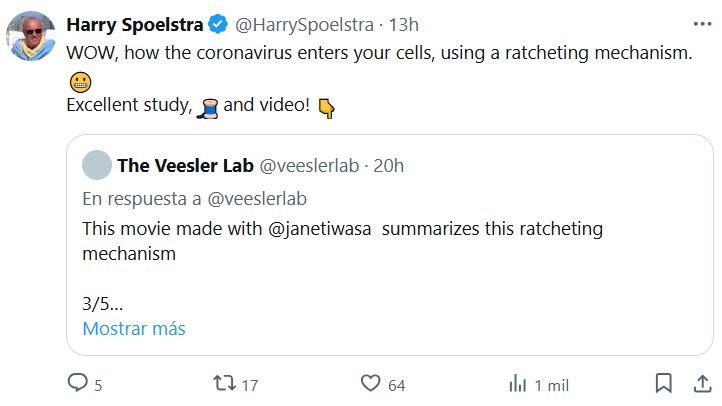
Task: Repost this tweet with retweet icon
Action: pos(224,382)
